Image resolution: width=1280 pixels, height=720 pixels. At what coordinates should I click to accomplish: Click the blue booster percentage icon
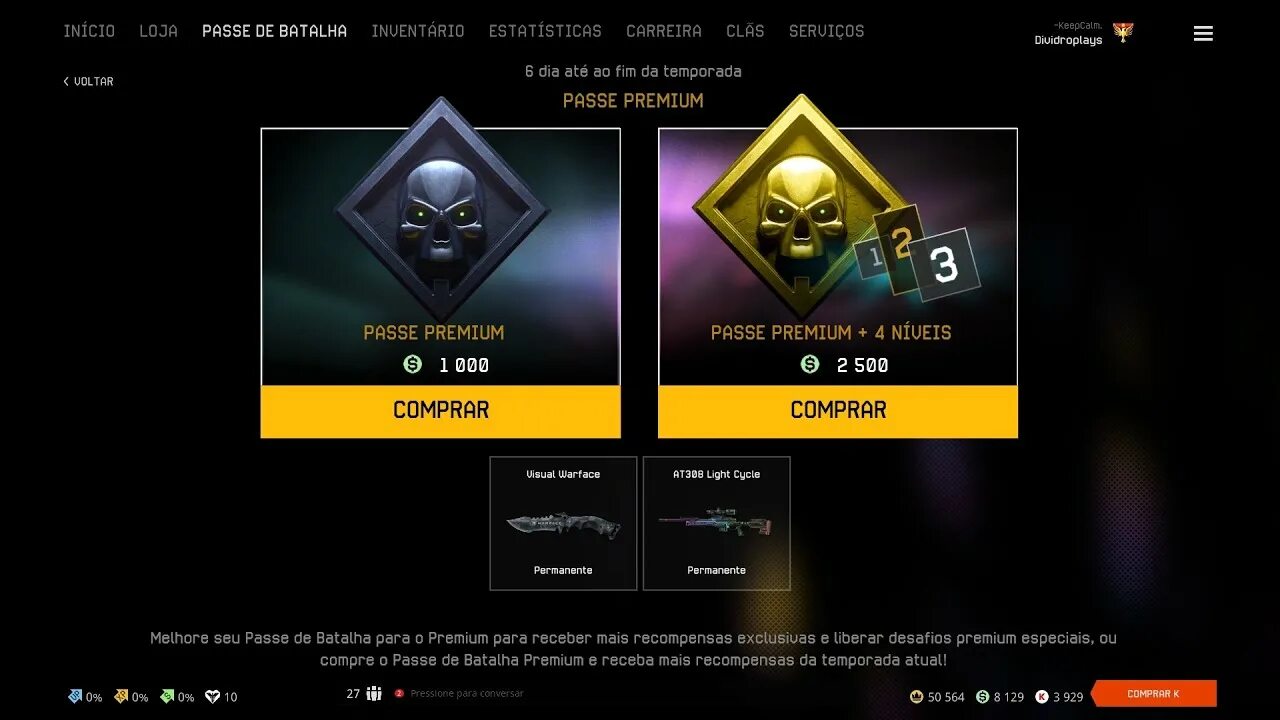75,696
